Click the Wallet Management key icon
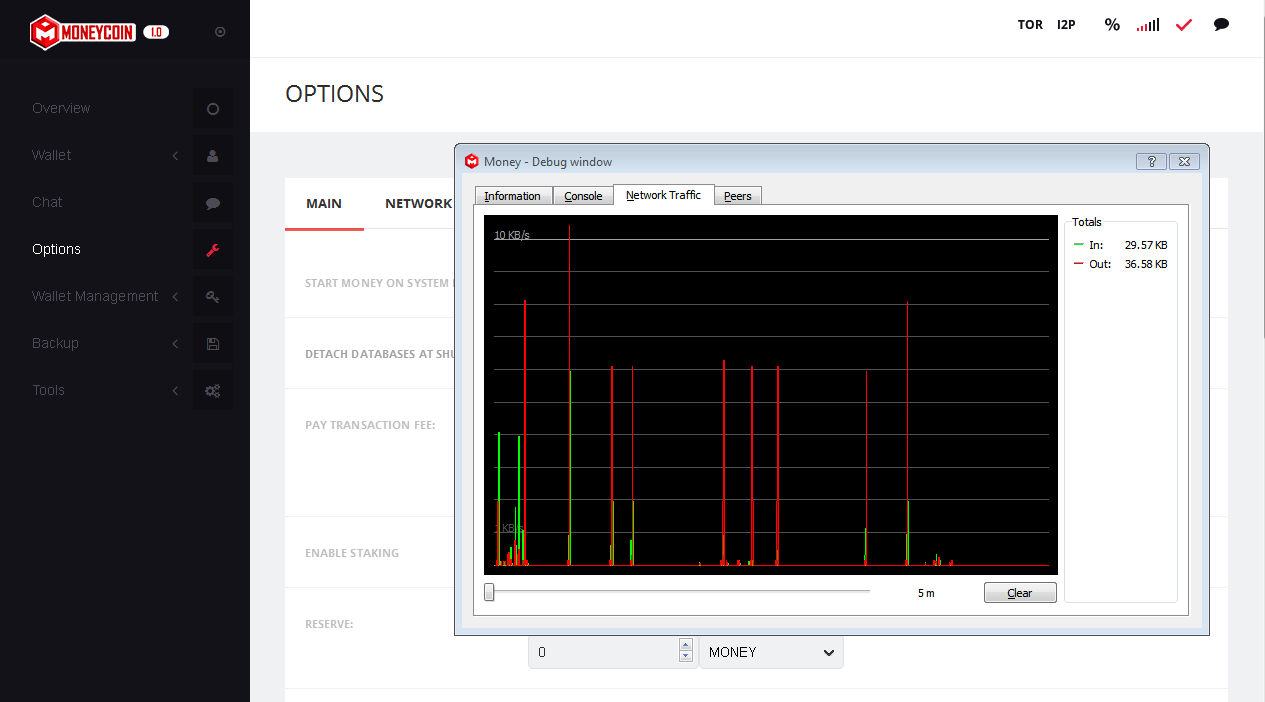 click(x=213, y=297)
